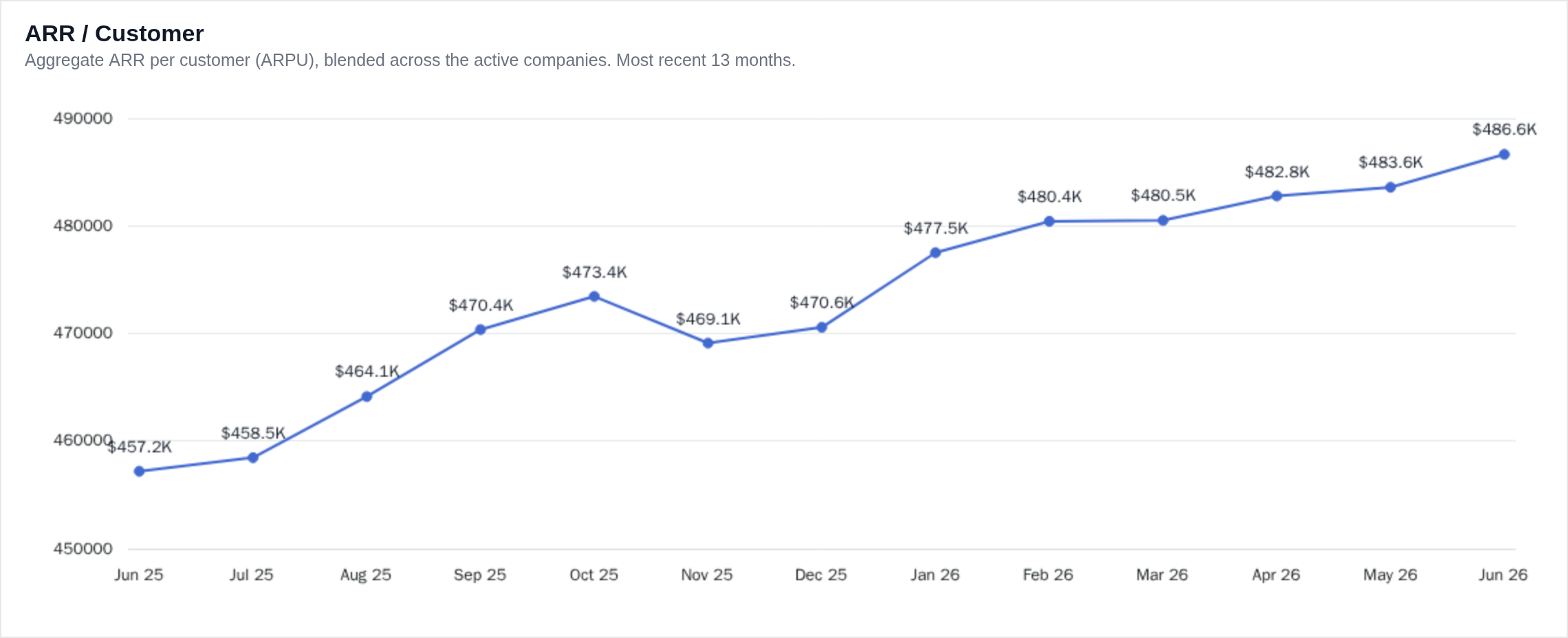Viewport: 1568px width, 638px height.
Task: Click the Nov 25 data point marker
Action: (x=708, y=343)
